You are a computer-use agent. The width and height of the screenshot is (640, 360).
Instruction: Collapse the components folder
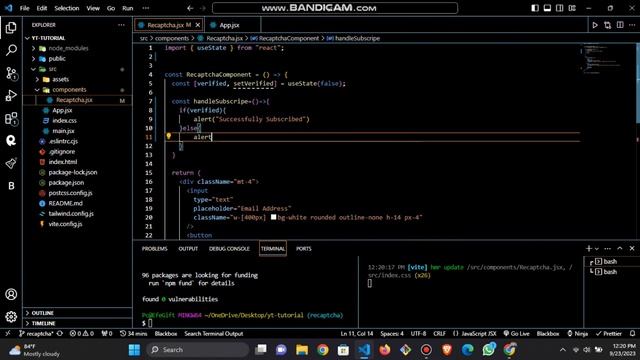tap(69, 89)
